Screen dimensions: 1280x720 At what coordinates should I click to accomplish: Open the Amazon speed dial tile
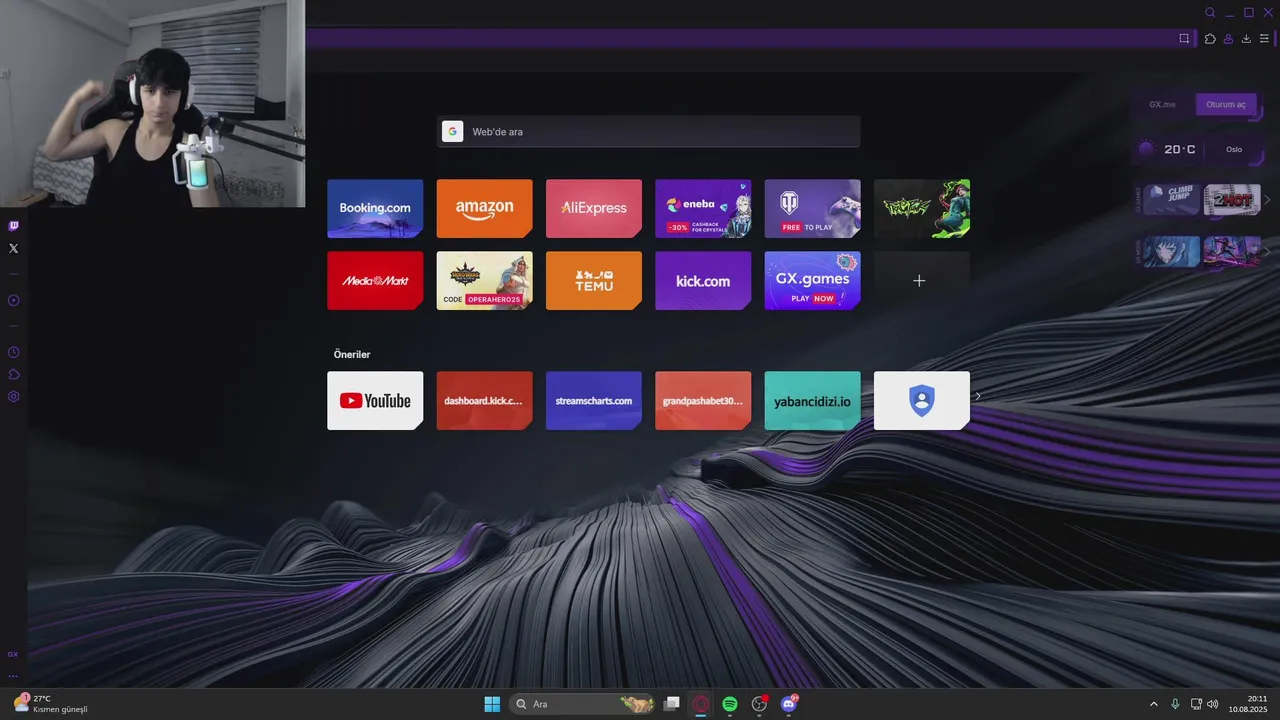(484, 208)
